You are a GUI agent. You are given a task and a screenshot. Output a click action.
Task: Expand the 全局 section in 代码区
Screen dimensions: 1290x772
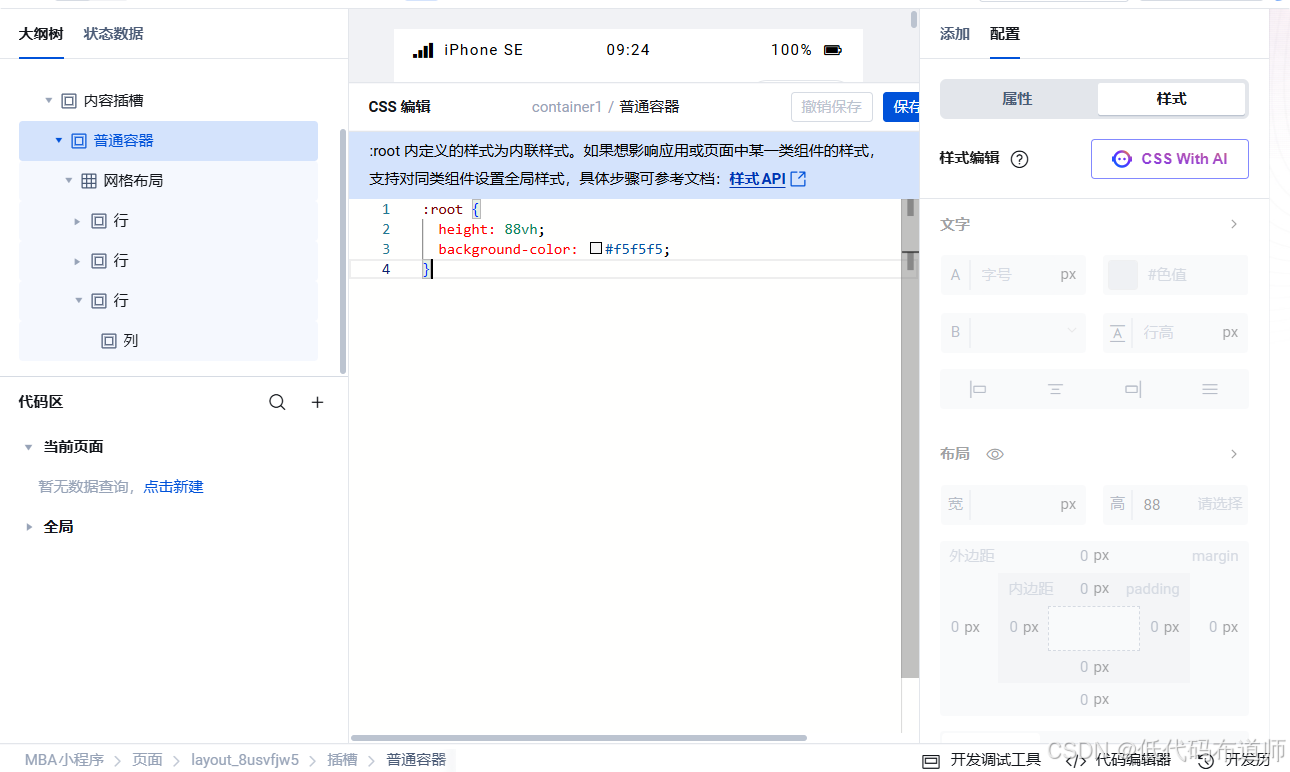[x=28, y=526]
